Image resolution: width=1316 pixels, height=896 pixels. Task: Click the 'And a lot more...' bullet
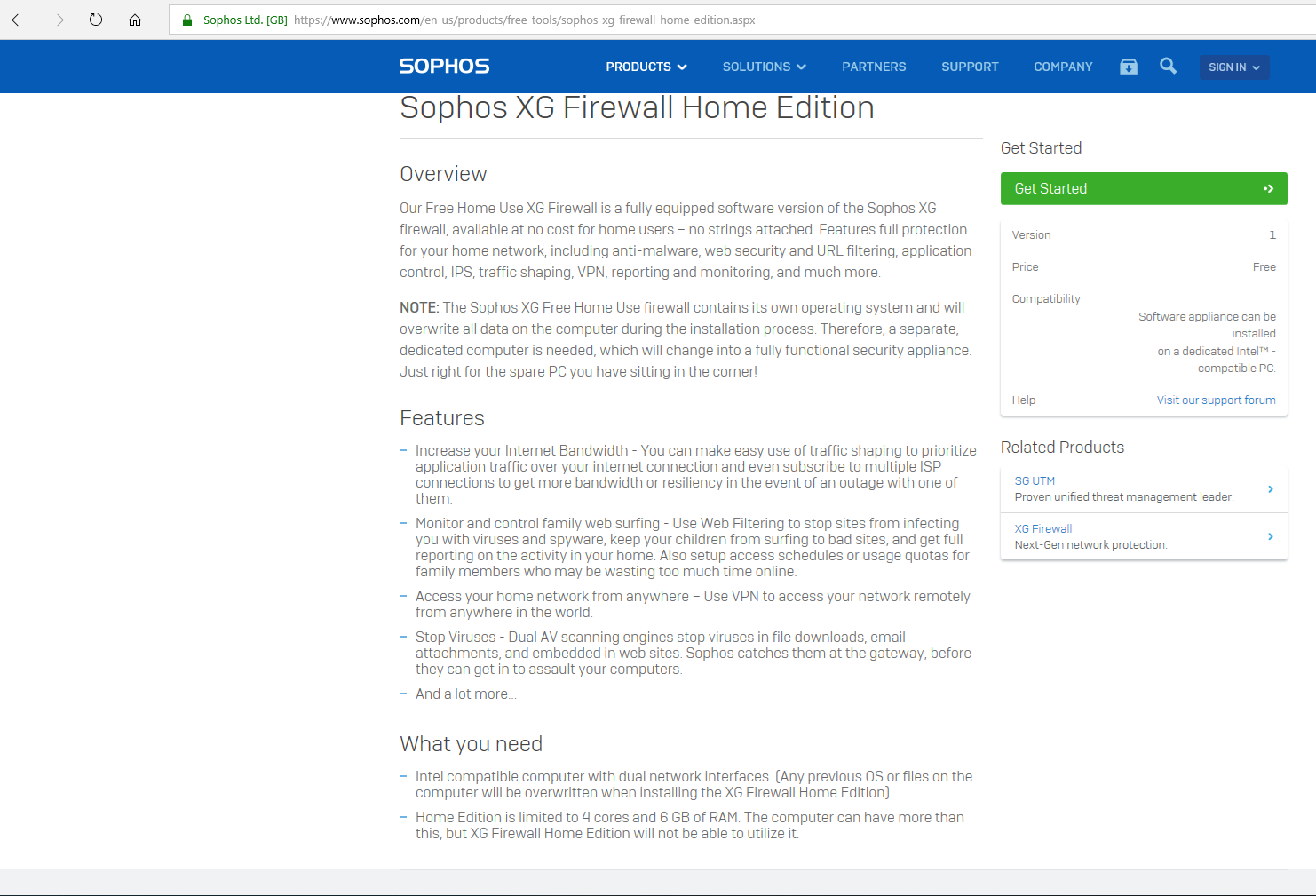coord(466,694)
